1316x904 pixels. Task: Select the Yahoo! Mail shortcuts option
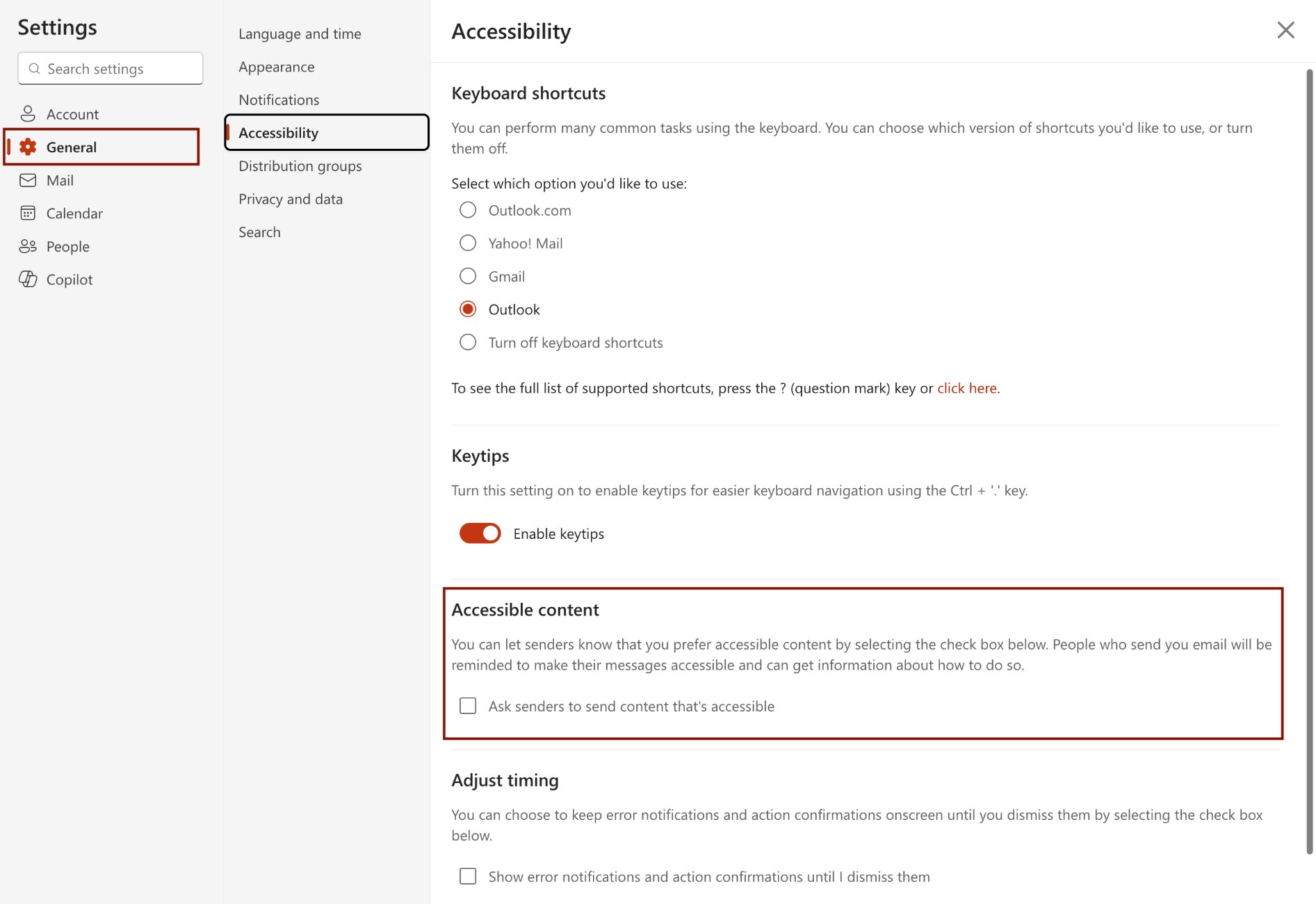[468, 243]
